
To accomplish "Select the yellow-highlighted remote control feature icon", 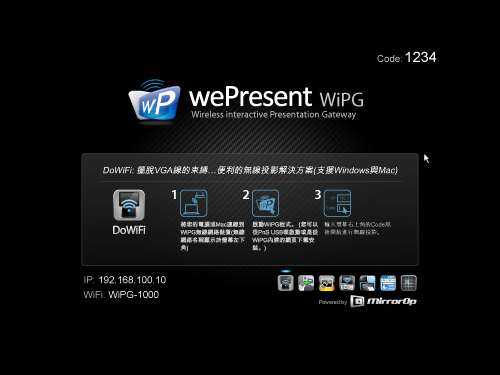I will tap(327, 283).
